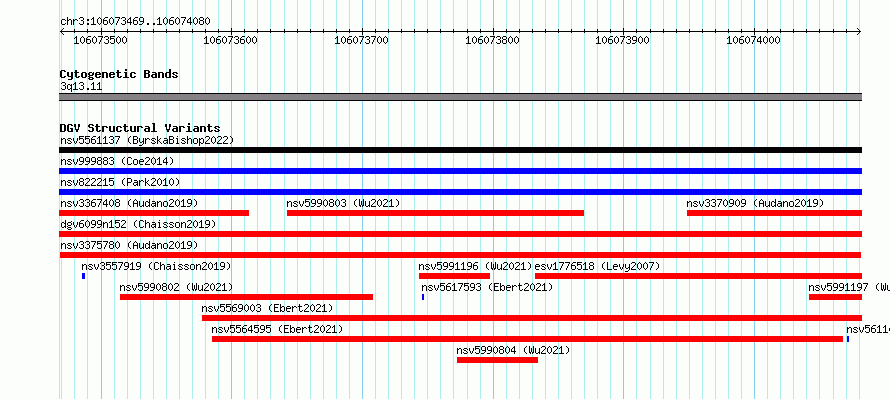This screenshot has height=399, width=890.
Task: Click the nsv5990804 (Wu2021) label
Action: click(x=514, y=350)
